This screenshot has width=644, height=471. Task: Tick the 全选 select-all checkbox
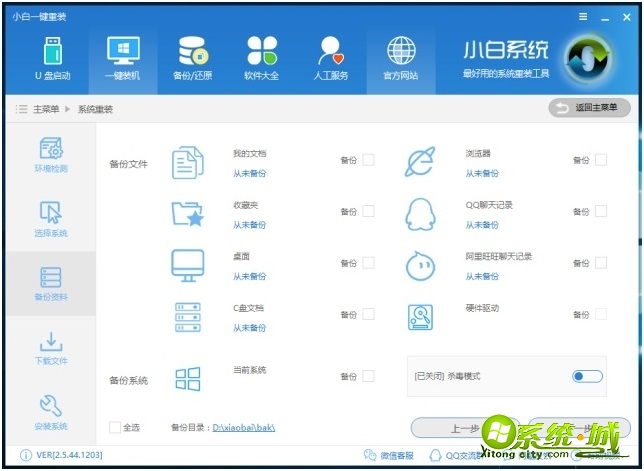pos(115,427)
